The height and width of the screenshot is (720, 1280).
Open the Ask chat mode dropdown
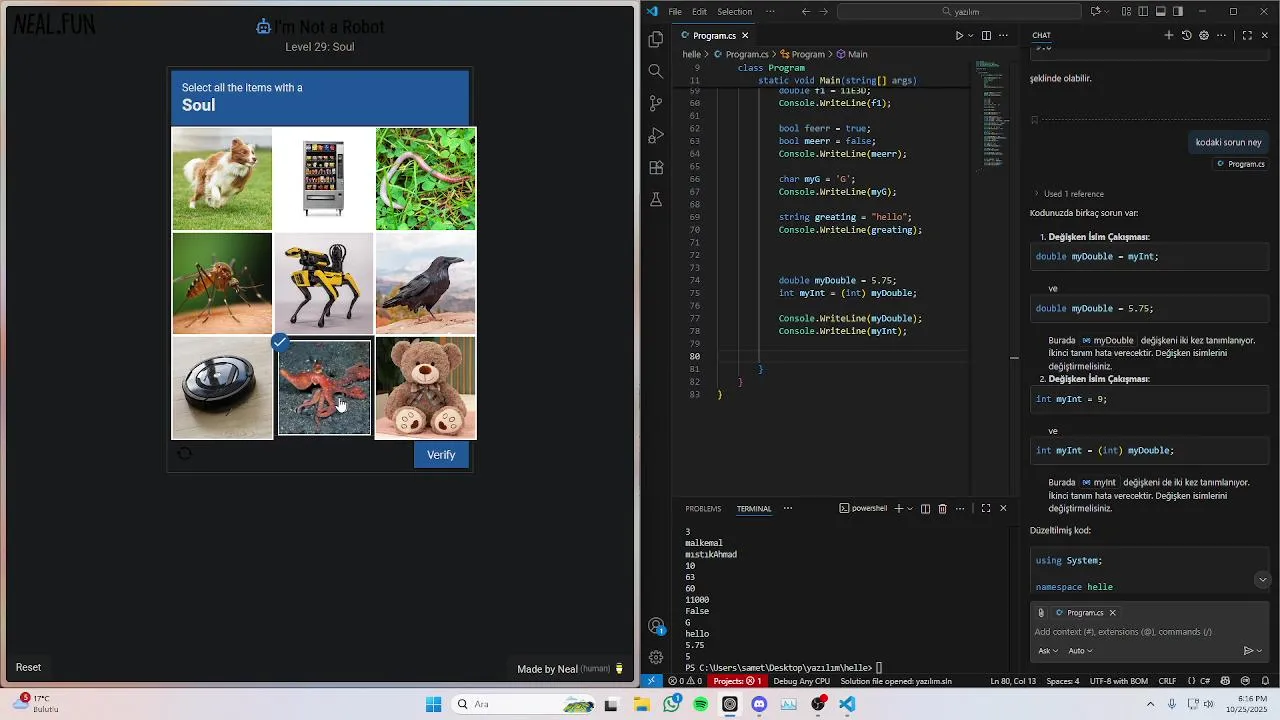[1048, 651]
